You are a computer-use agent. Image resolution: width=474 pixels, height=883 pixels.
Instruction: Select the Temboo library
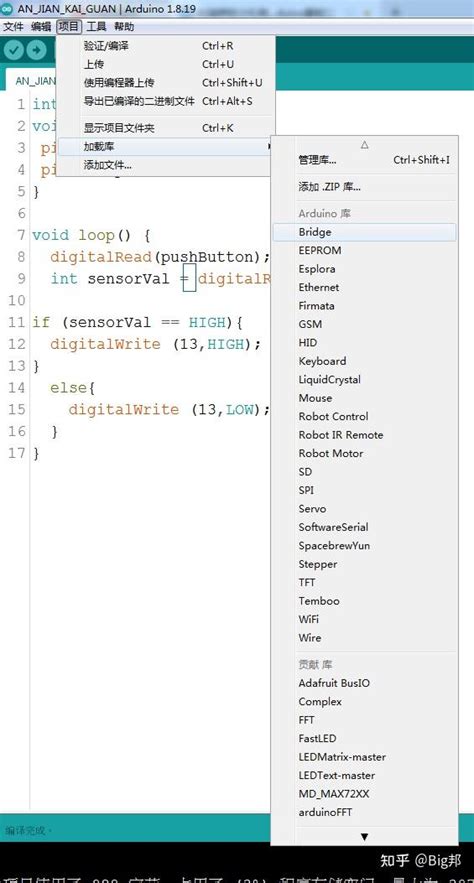pos(364,601)
